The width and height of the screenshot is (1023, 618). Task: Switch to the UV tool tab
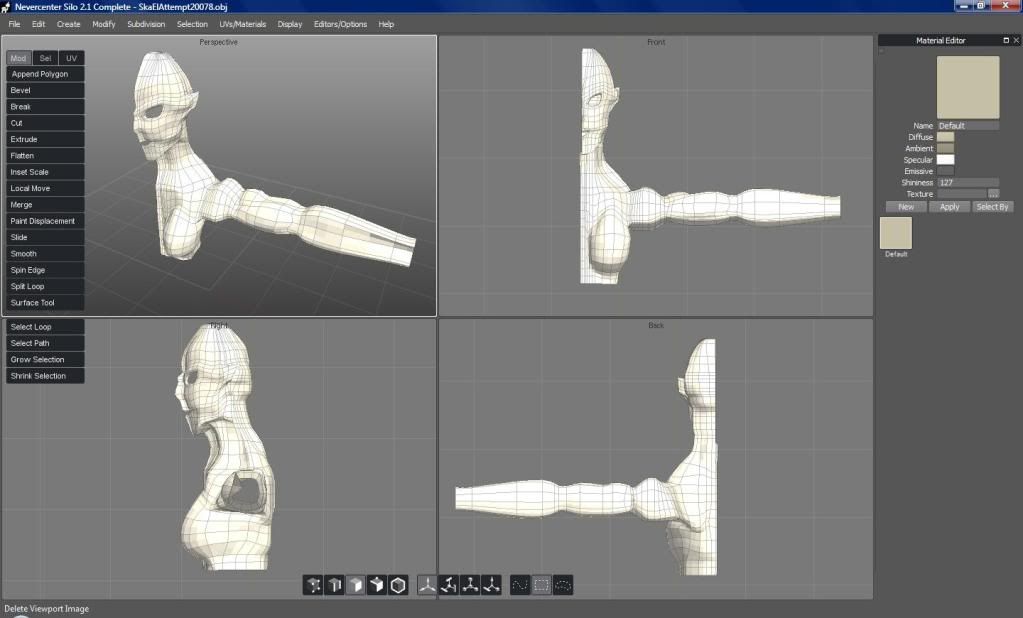click(71, 58)
